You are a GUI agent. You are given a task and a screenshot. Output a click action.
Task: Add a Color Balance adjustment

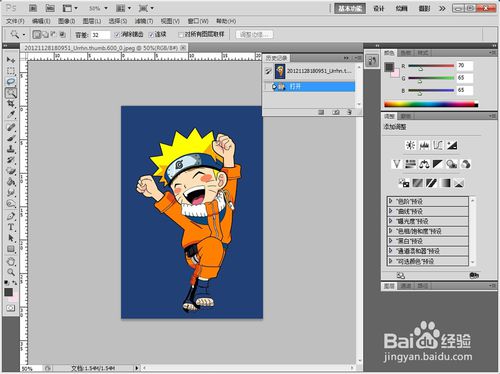pyautogui.click(x=424, y=164)
